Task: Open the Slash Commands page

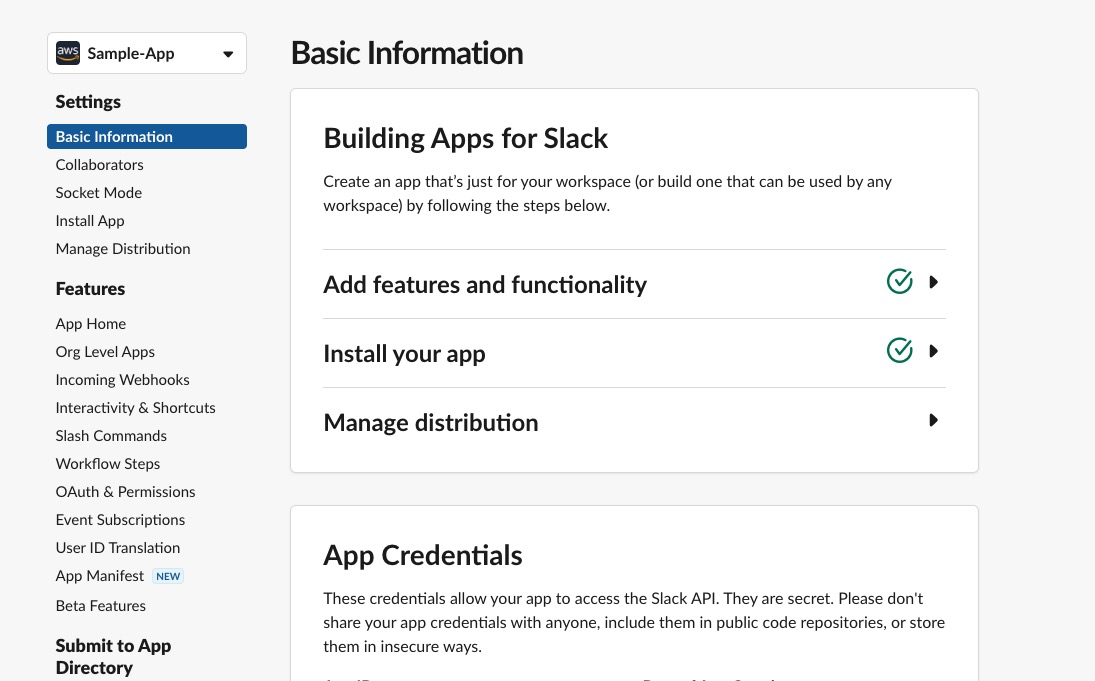Action: [111, 436]
